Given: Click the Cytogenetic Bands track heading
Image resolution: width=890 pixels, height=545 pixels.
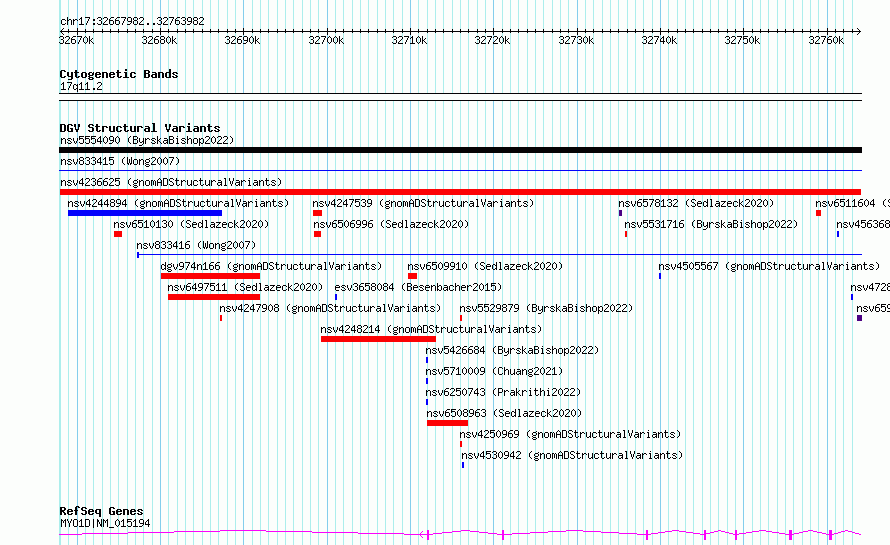Looking at the screenshot, I should pyautogui.click(x=119, y=74).
